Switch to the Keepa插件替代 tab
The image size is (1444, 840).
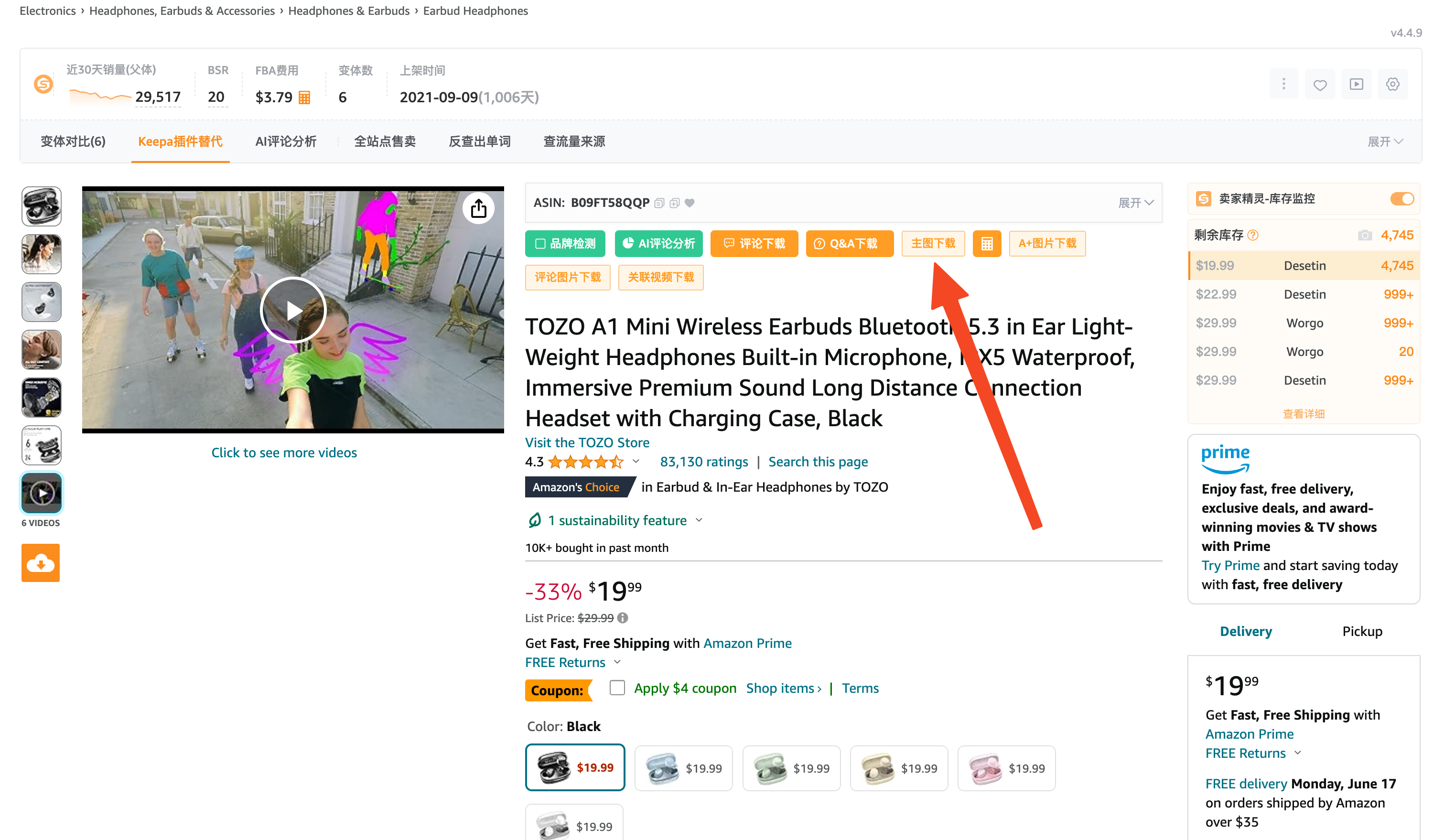tap(180, 141)
